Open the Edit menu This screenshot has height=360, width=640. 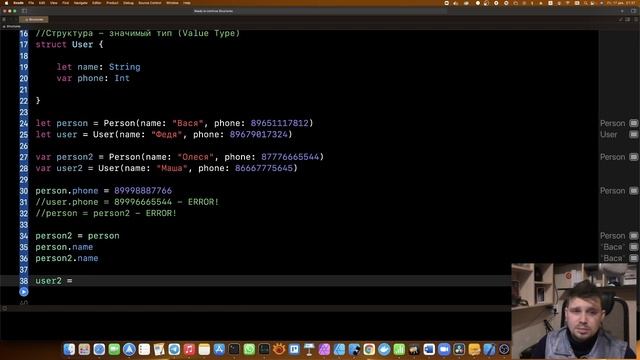pos(42,3)
